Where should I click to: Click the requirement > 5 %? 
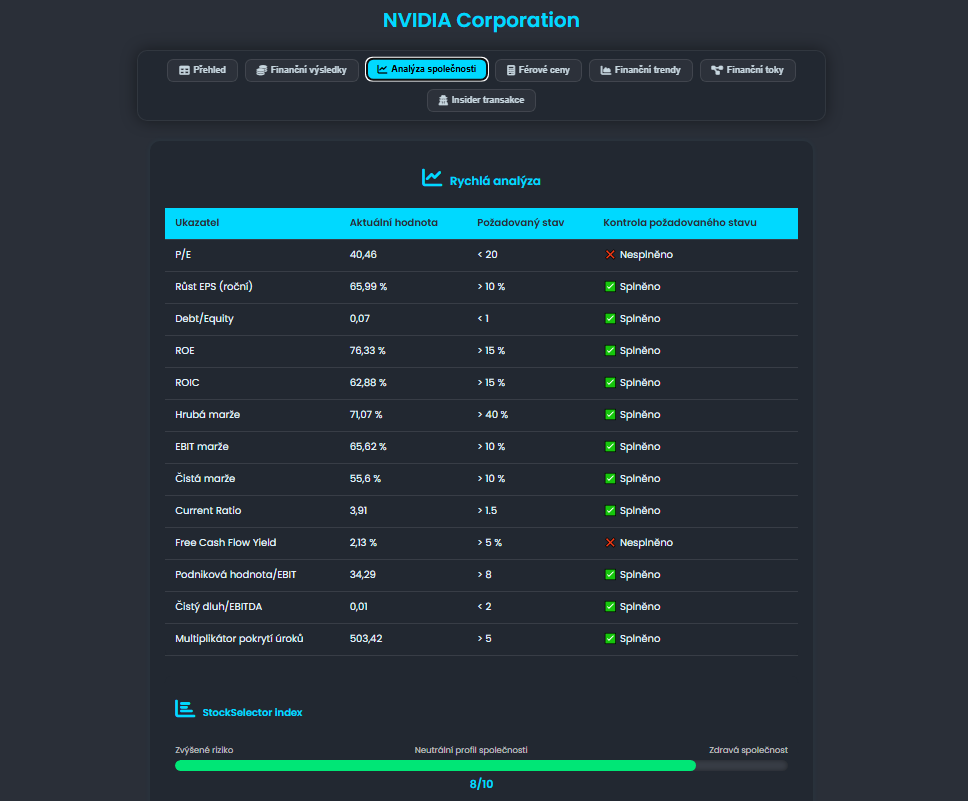pos(490,543)
